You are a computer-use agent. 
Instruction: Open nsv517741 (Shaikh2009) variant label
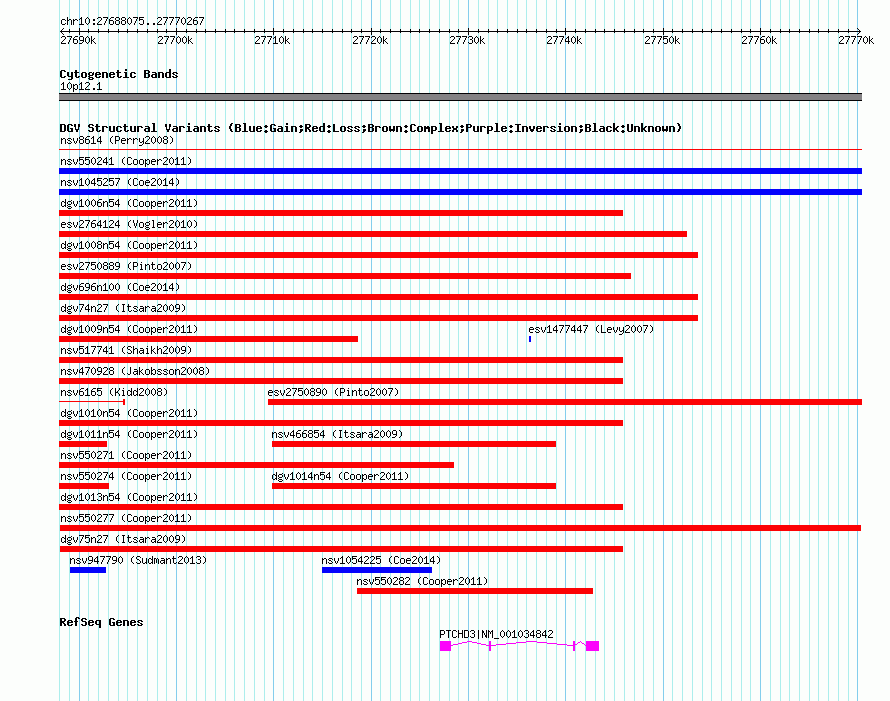coord(126,350)
